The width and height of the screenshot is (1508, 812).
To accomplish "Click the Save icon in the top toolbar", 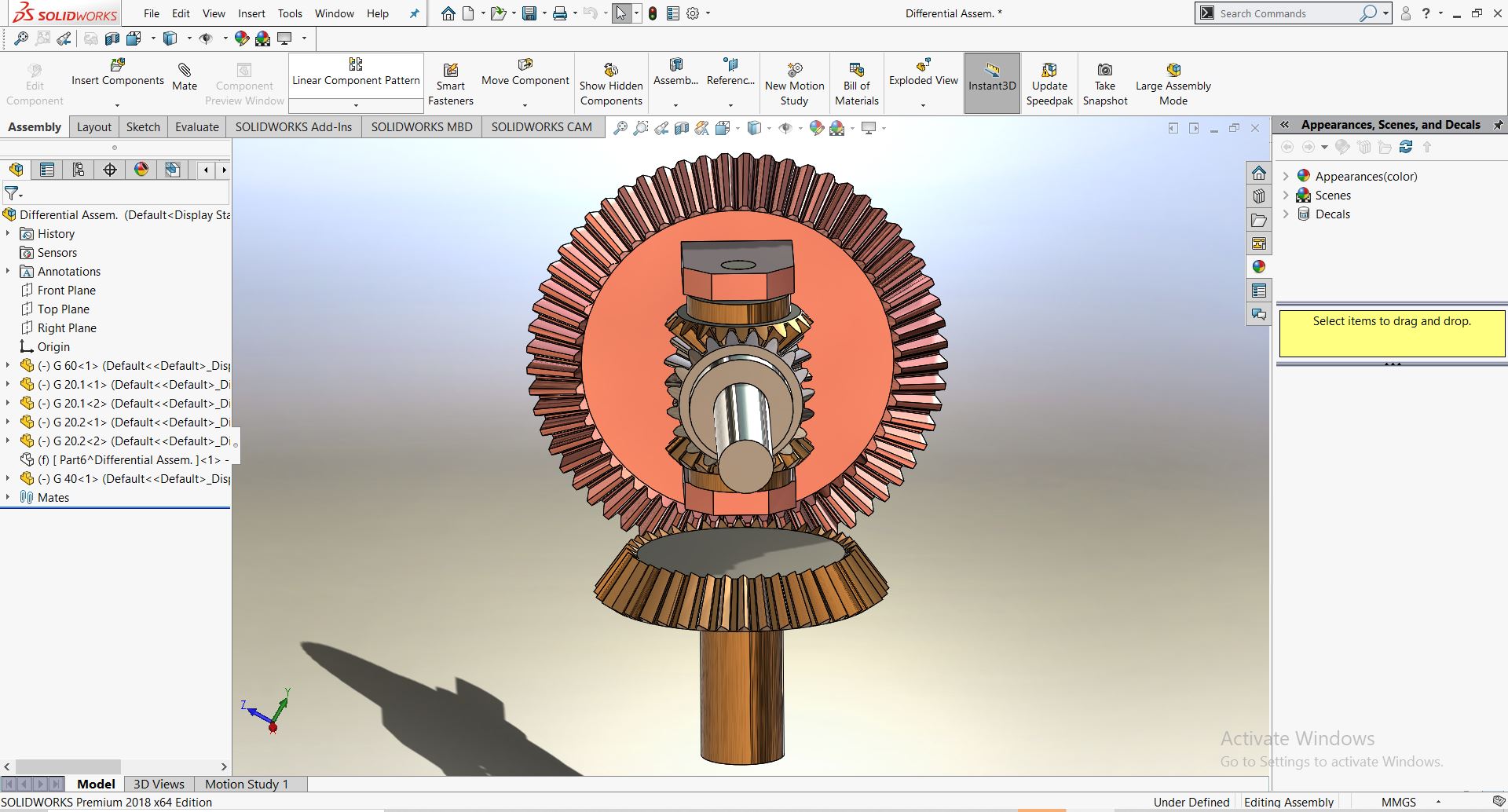I will 529,13.
